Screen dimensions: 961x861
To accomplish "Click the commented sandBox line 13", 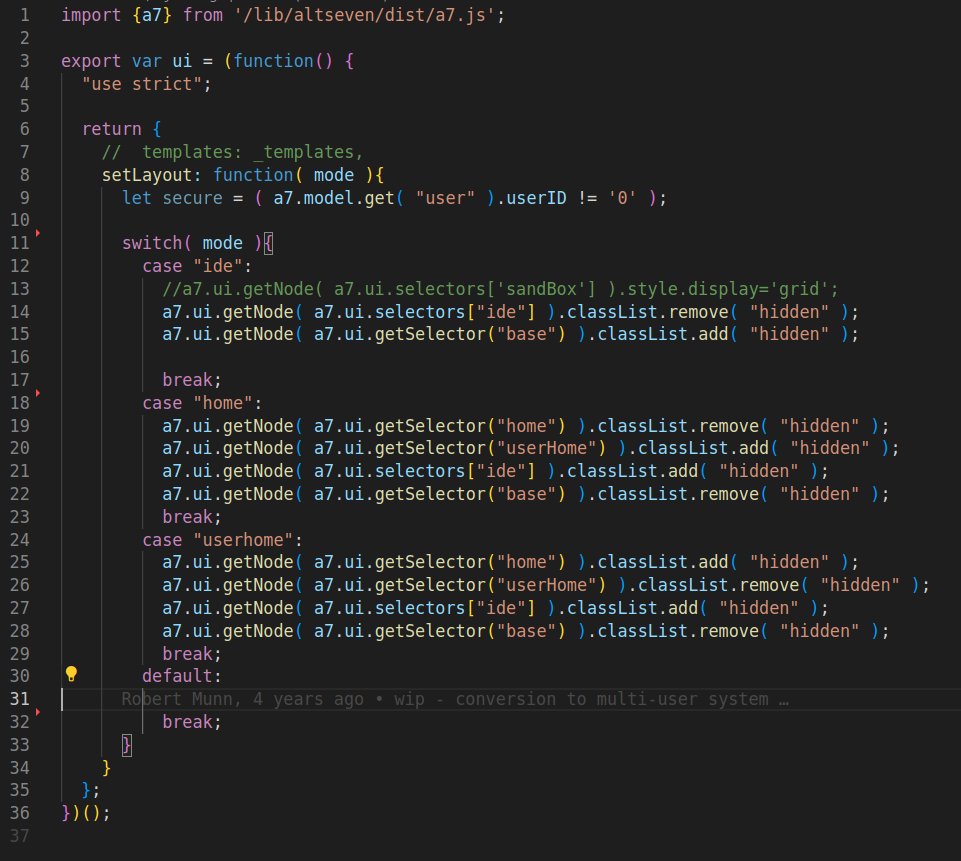I will tap(500, 289).
